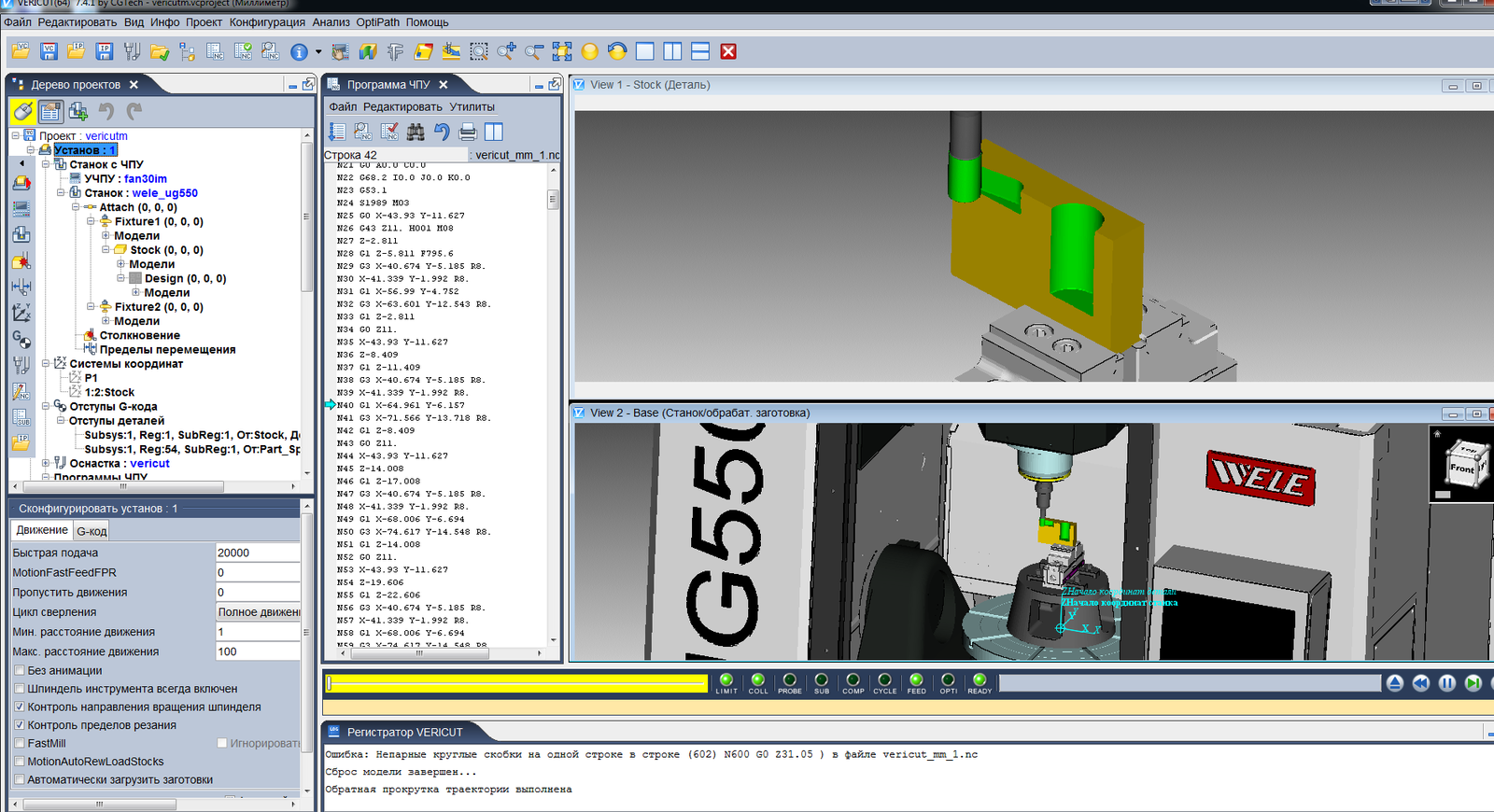This screenshot has width=1494, height=812.
Task: Click the reverse rotation icon
Action: tap(617, 51)
